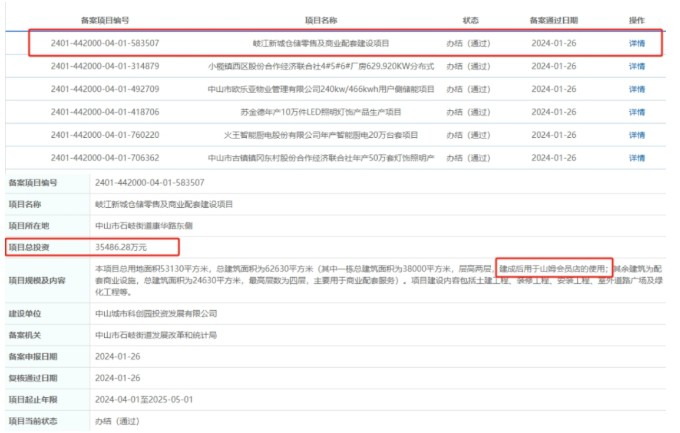Open 详情 link for project 2401-442000-04-01-492709
Viewport: 680px width, 433px height.
636,89
